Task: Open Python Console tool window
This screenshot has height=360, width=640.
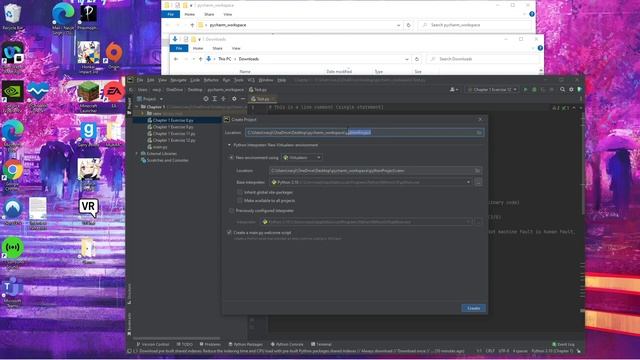Action: (287, 344)
